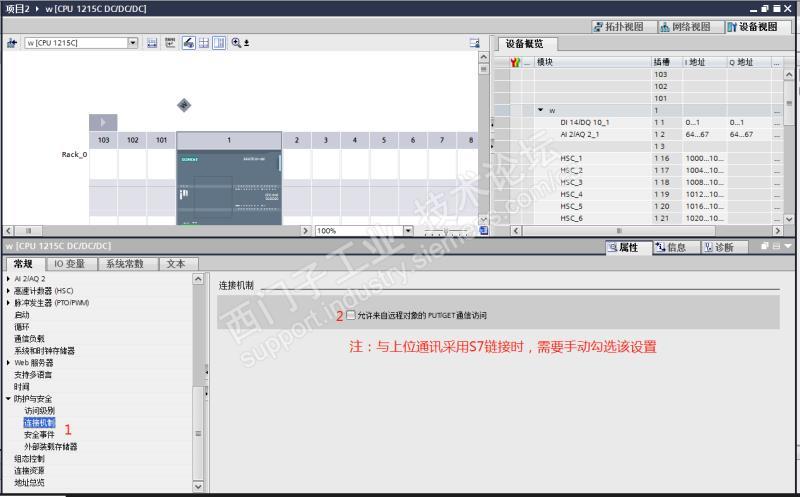Open the 信息 info tab

(676, 247)
